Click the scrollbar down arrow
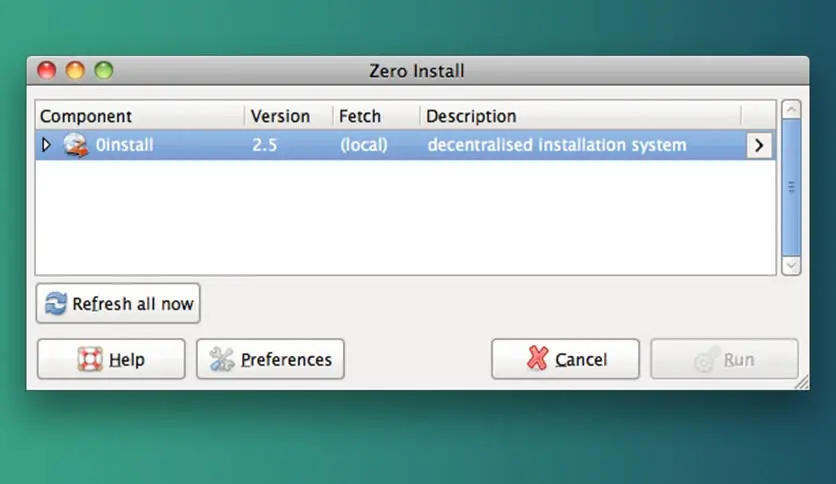This screenshot has height=484, width=836. click(x=791, y=265)
